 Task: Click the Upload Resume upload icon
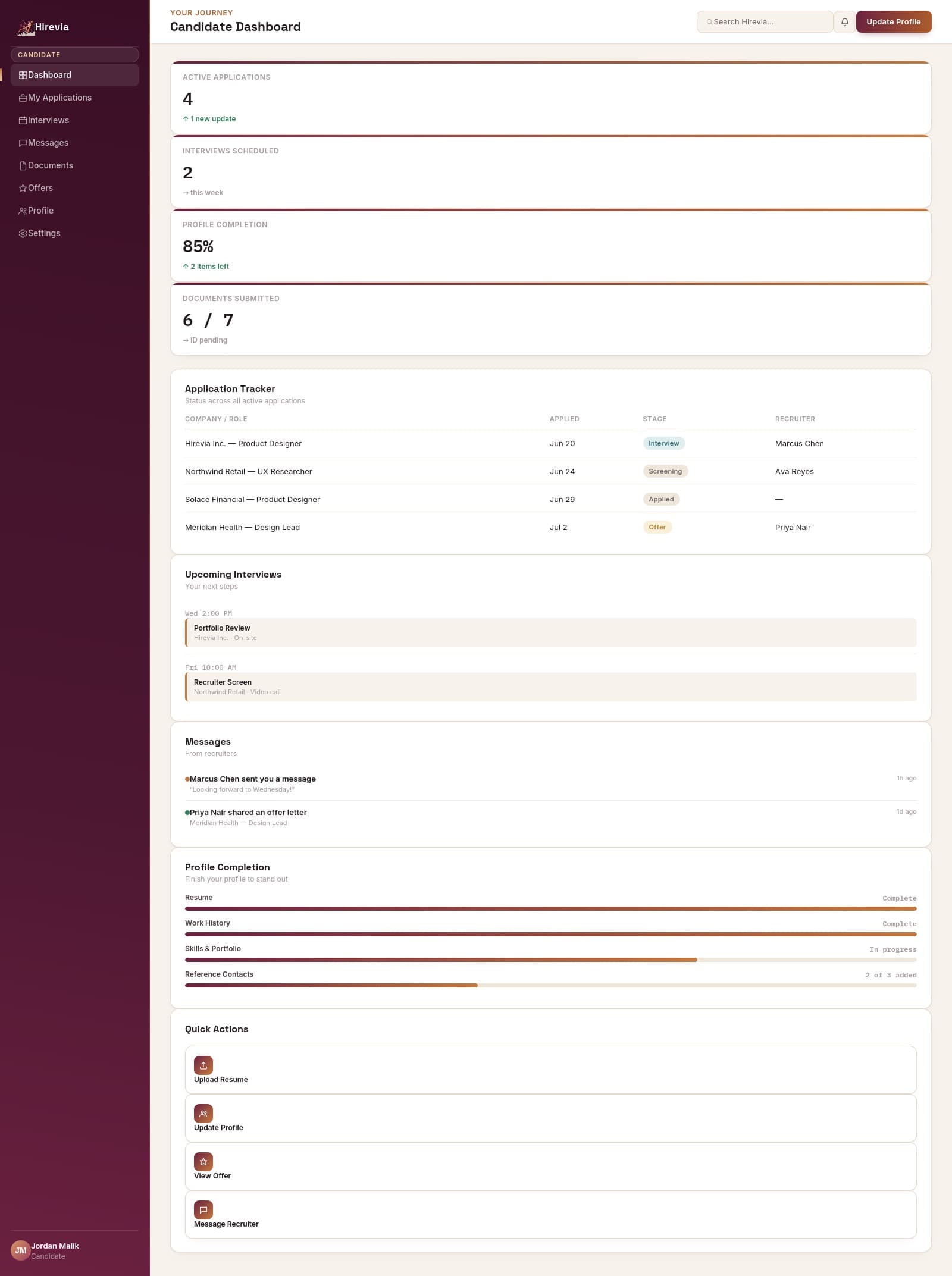[x=203, y=1065]
